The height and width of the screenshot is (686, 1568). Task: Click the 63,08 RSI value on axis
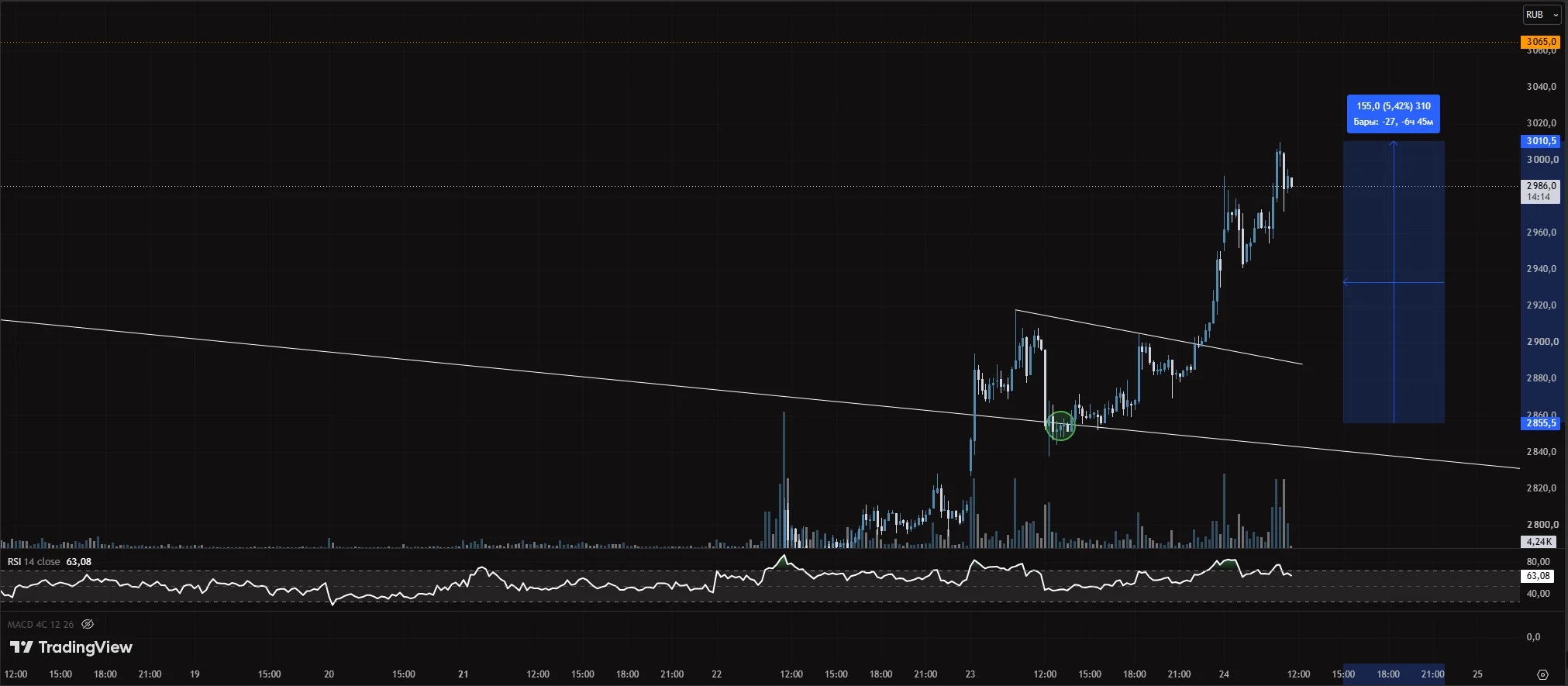(1538, 576)
